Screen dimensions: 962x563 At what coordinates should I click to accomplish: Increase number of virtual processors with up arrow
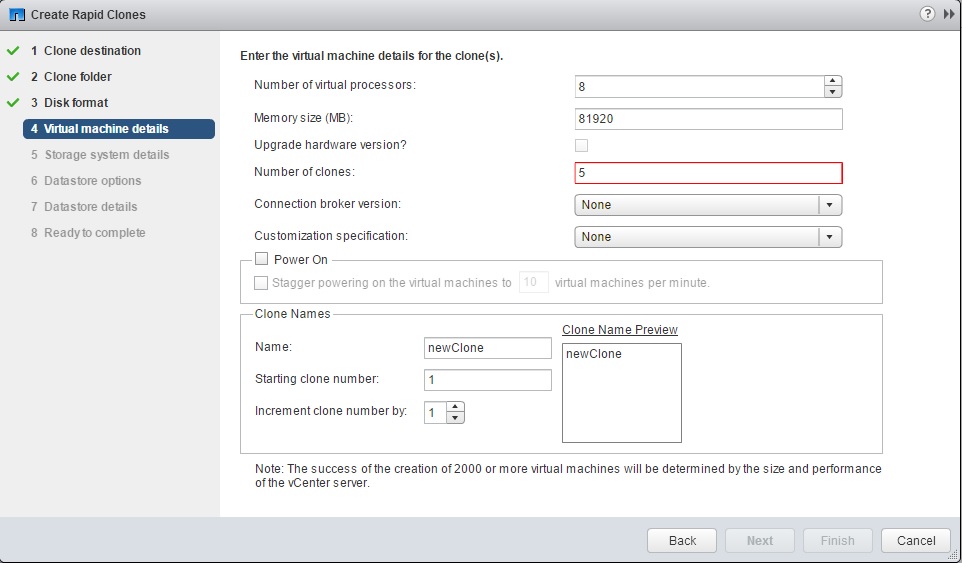pyautogui.click(x=833, y=81)
